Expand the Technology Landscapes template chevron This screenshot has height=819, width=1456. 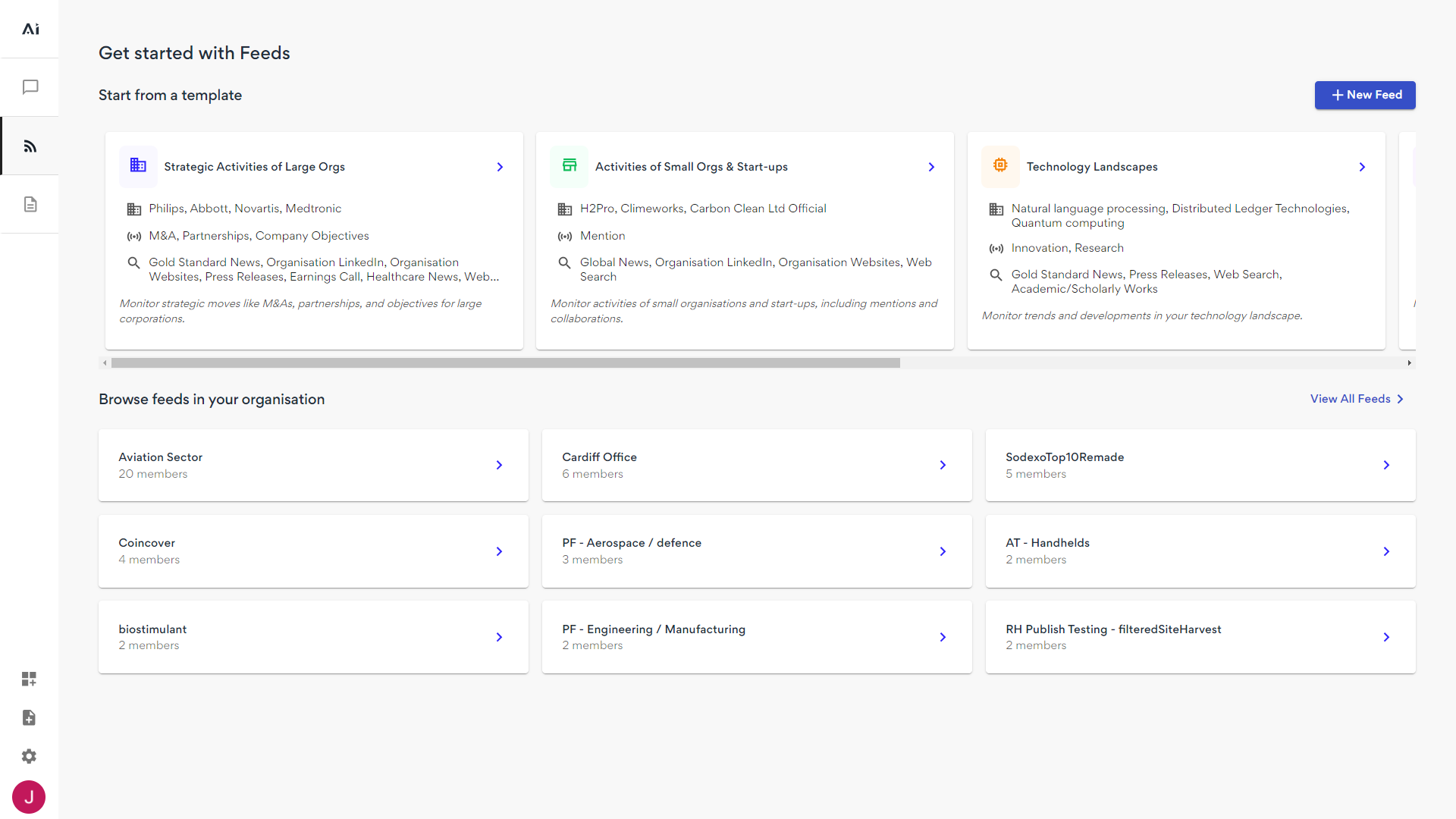pos(1362,167)
